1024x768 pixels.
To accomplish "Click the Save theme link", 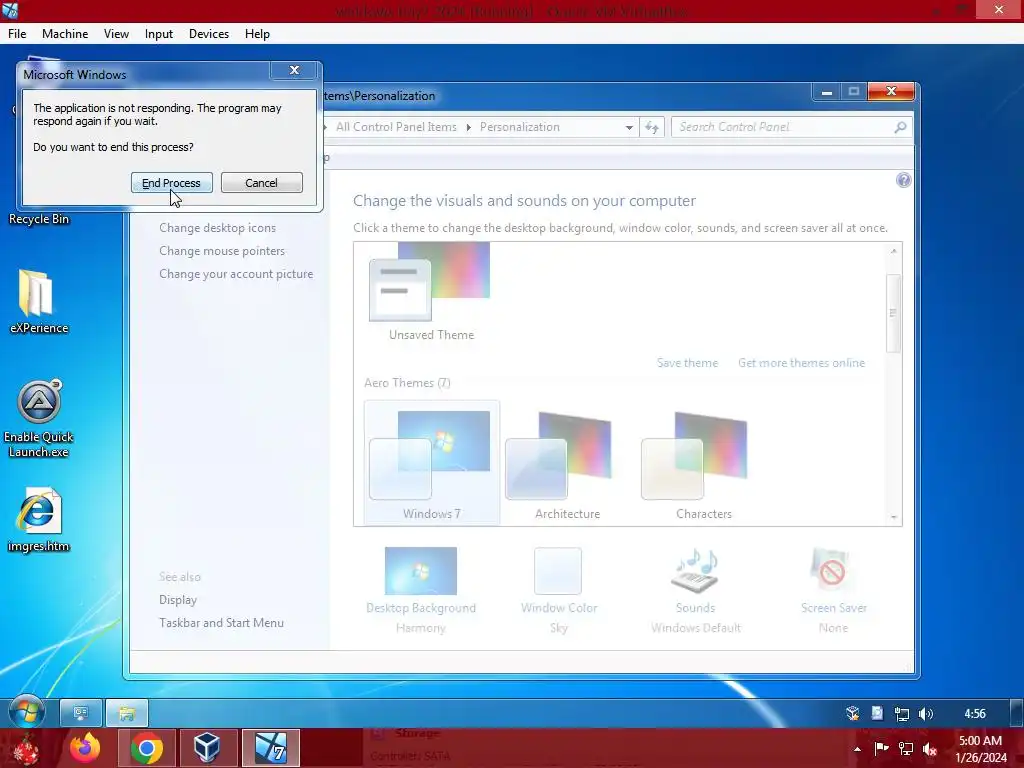I will coord(687,363).
